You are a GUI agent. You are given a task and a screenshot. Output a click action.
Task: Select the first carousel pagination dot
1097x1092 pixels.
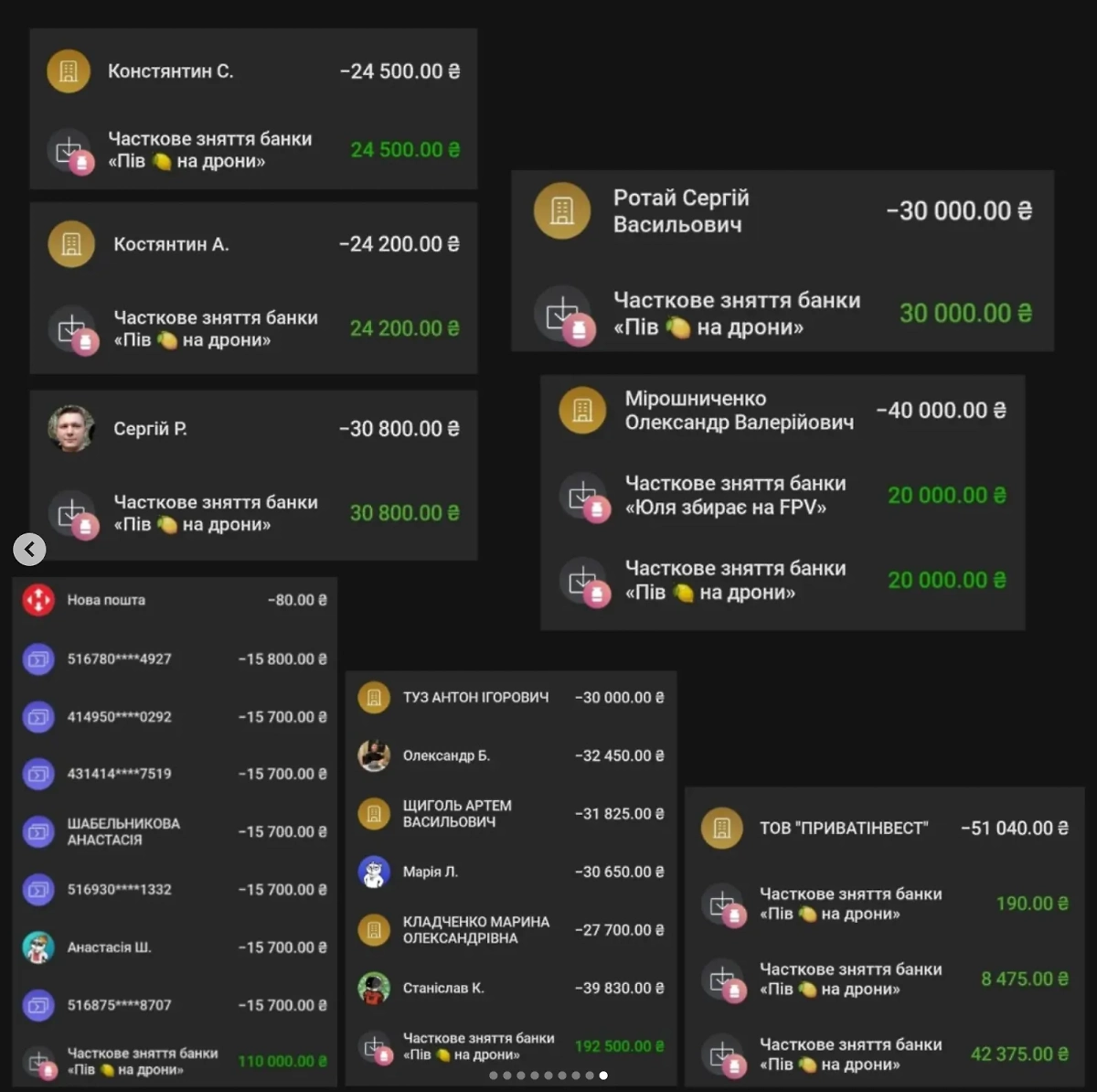point(494,1076)
